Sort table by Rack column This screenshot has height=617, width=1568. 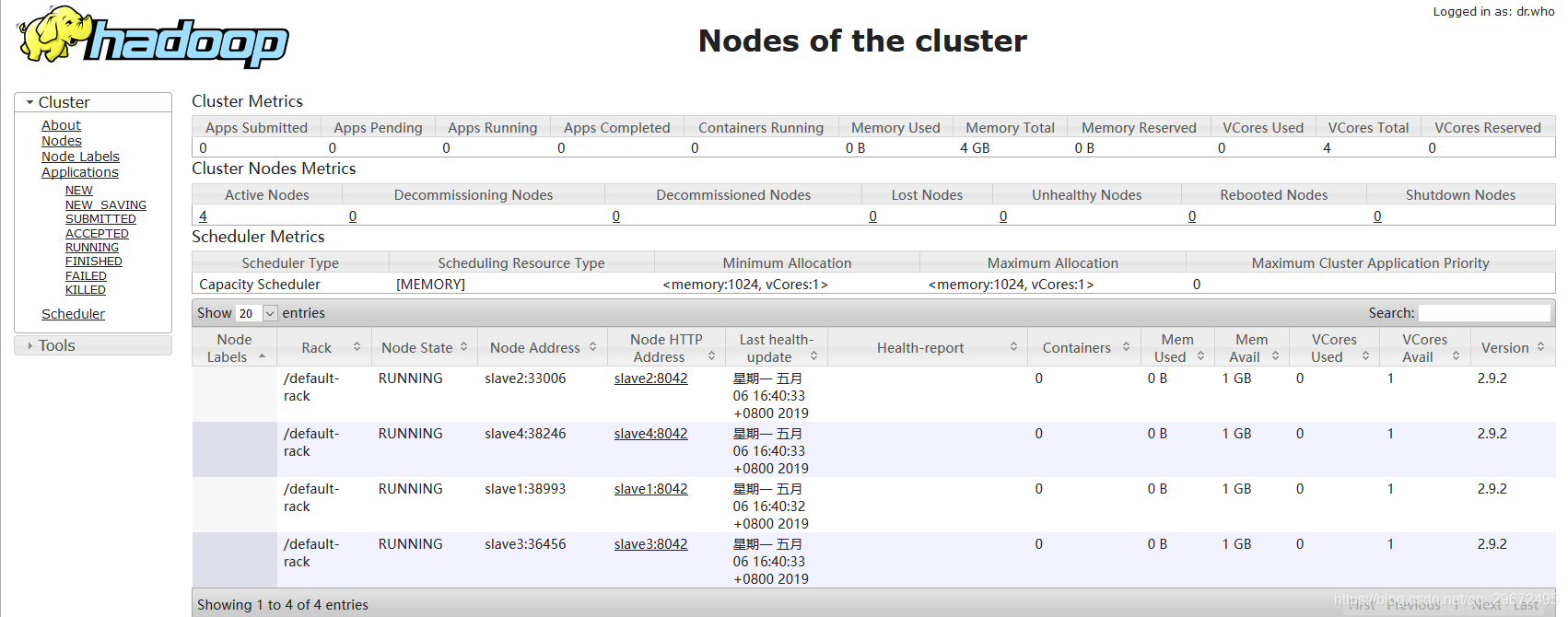[x=323, y=348]
